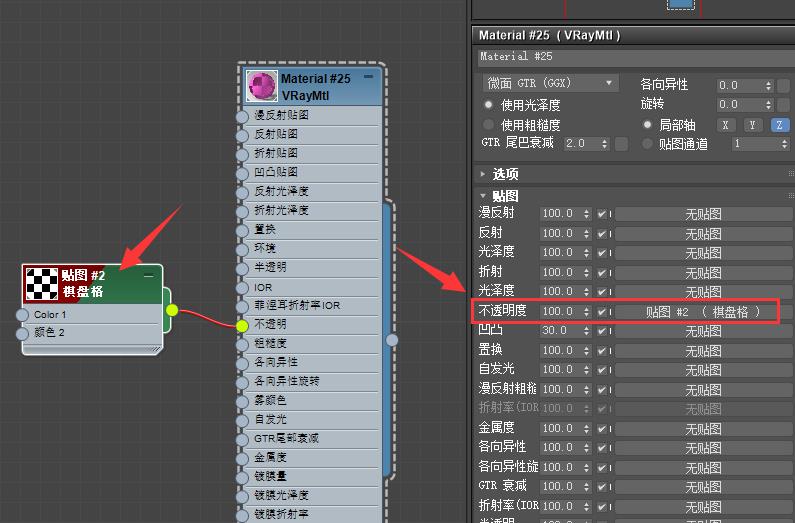Select the Z local axis button
Image resolution: width=795 pixels, height=523 pixels.
780,125
